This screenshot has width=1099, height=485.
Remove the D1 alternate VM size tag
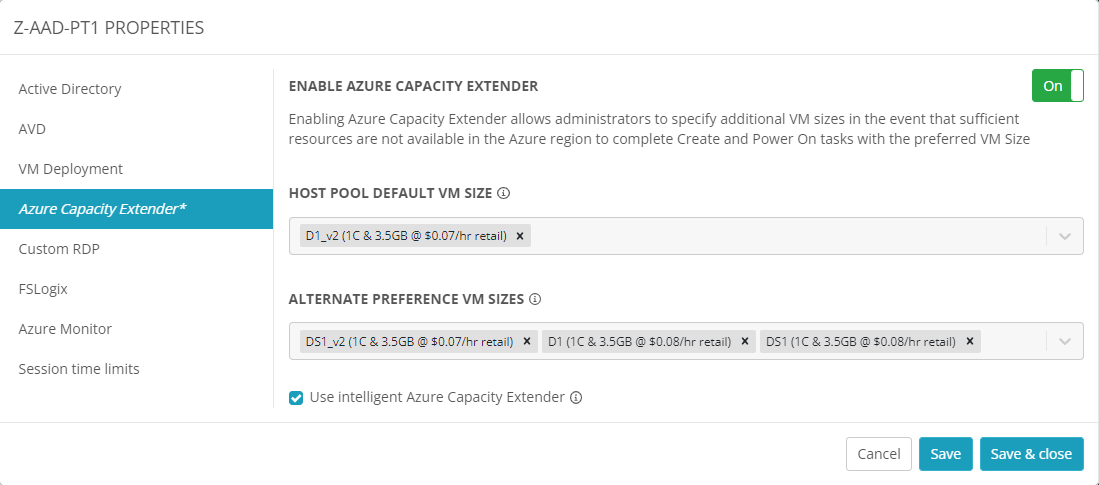pos(744,341)
